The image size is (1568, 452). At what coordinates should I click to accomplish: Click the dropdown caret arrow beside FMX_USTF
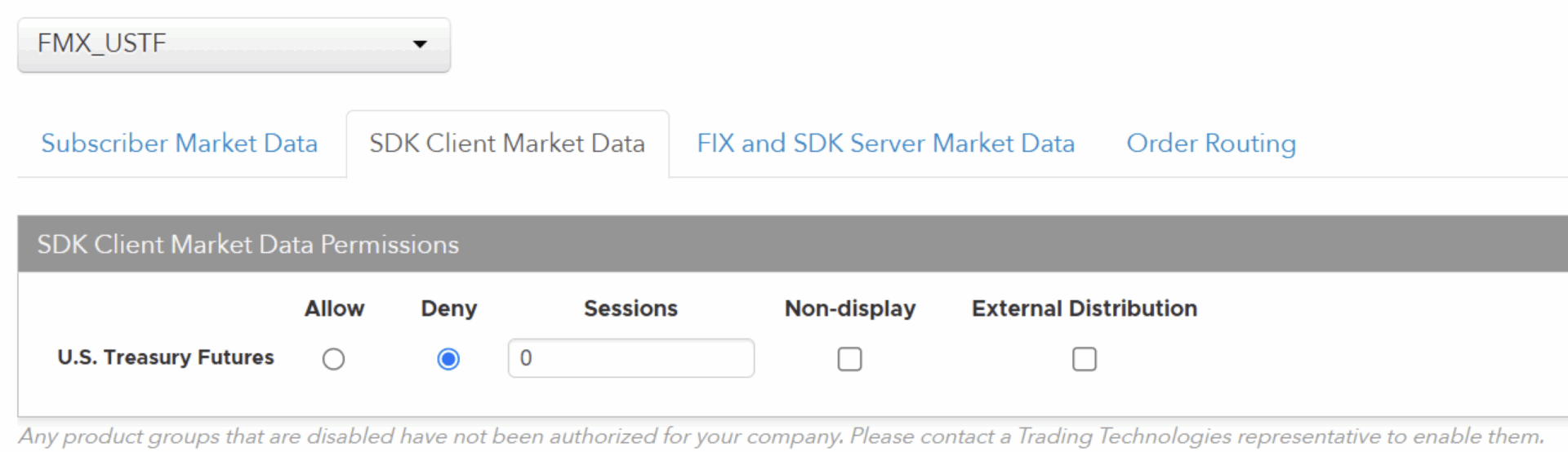(420, 44)
